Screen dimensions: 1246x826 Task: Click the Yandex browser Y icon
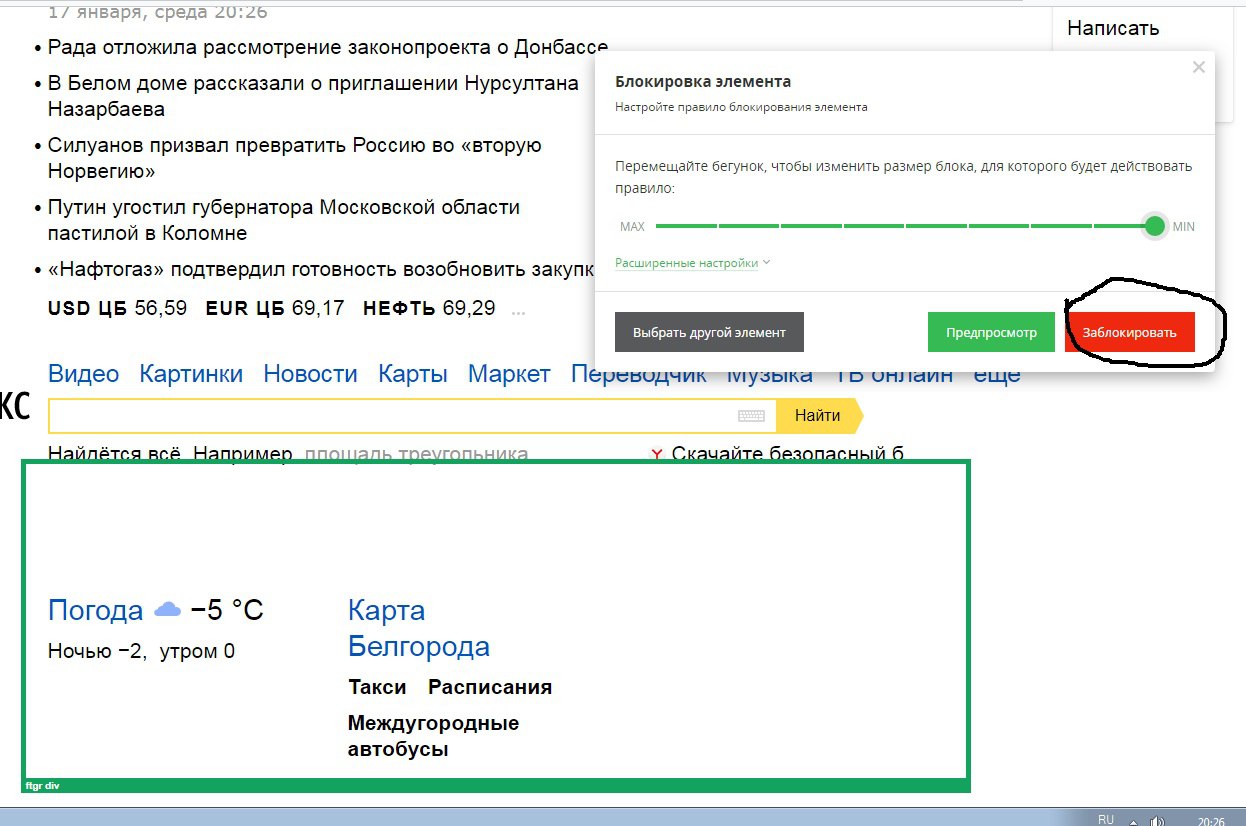pyautogui.click(x=657, y=455)
